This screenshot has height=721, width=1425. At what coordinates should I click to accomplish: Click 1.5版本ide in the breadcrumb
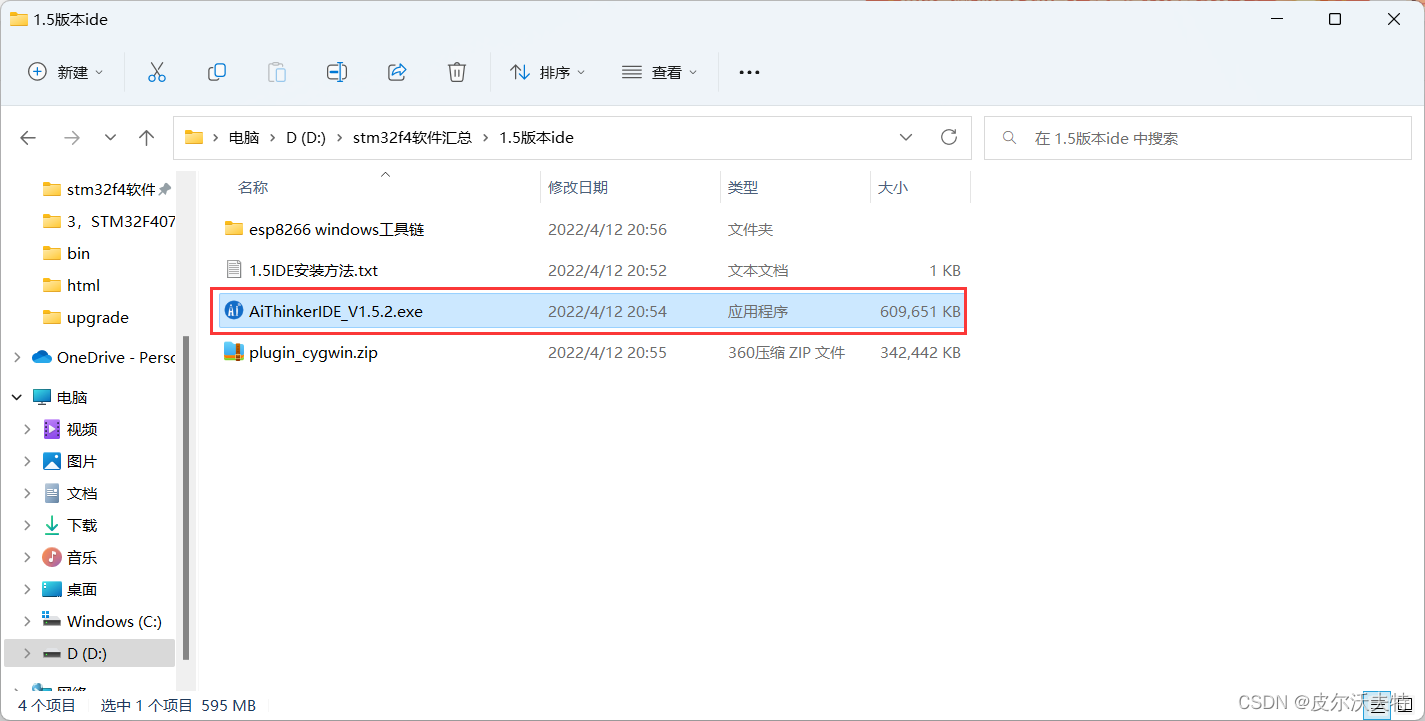pos(536,138)
